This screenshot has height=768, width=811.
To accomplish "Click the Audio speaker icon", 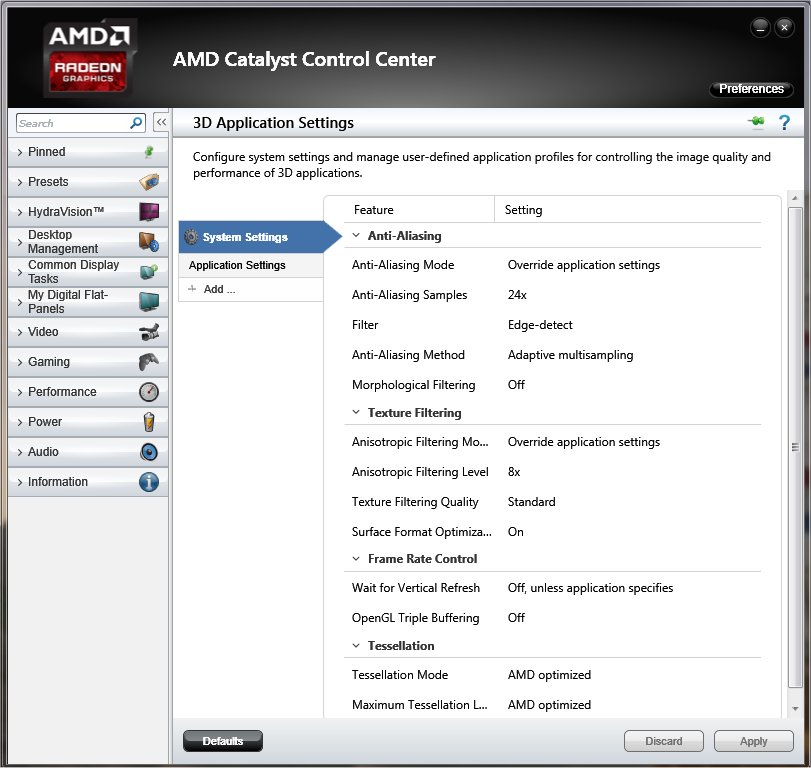I will [x=148, y=452].
